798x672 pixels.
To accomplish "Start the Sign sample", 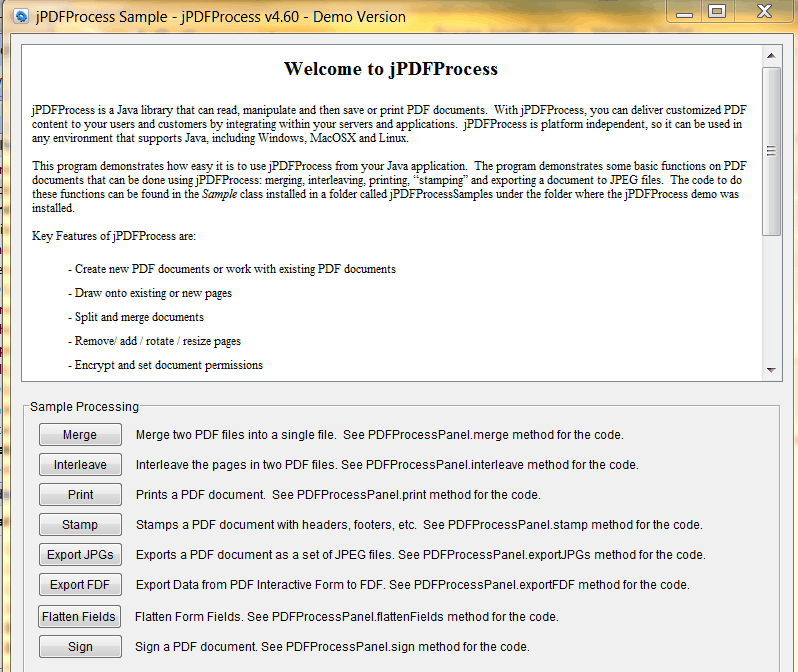I will (80, 647).
